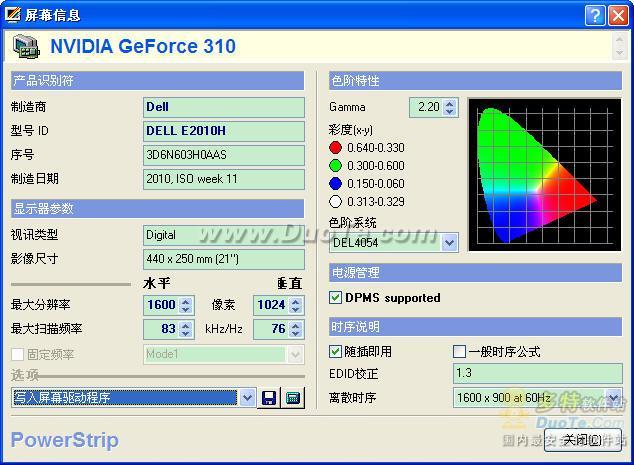Click the blue chromaticity color circle

[335, 184]
